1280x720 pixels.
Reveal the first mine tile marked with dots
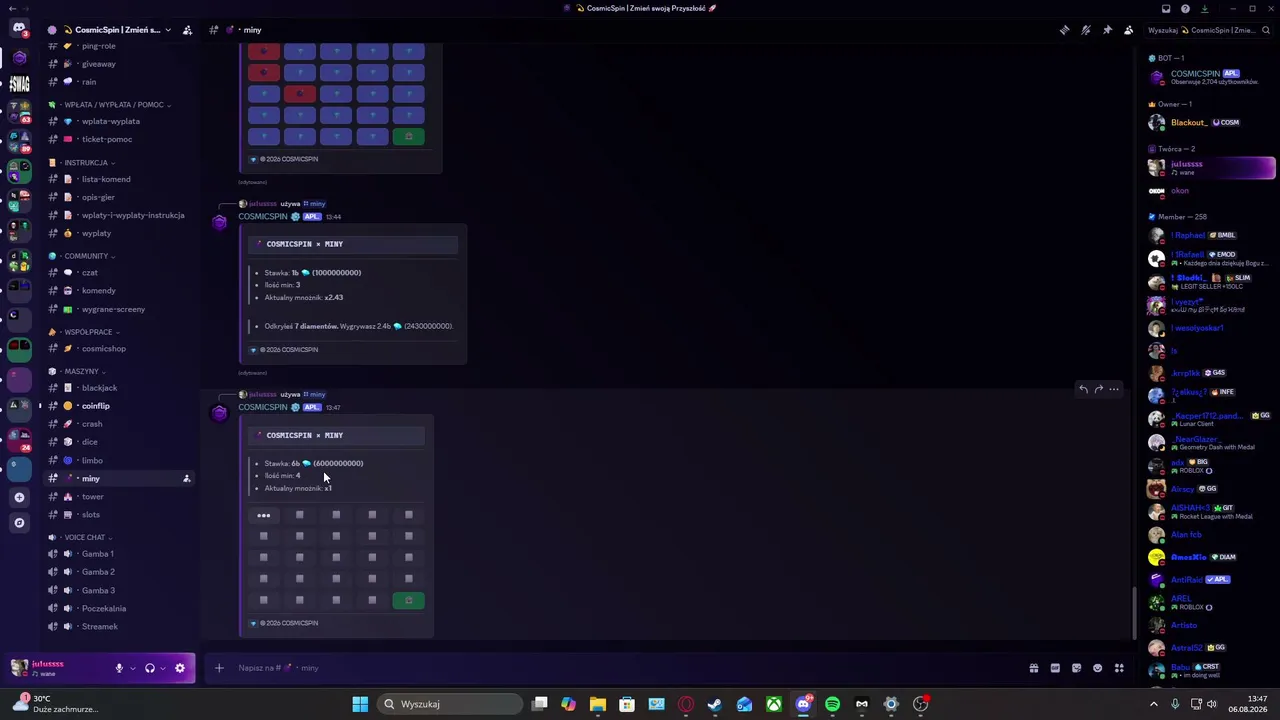click(x=264, y=515)
